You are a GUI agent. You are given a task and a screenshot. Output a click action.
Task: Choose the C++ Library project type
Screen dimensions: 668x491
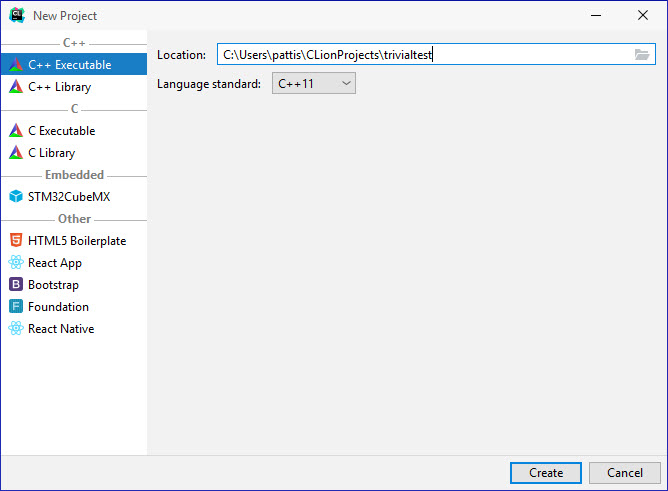[59, 87]
